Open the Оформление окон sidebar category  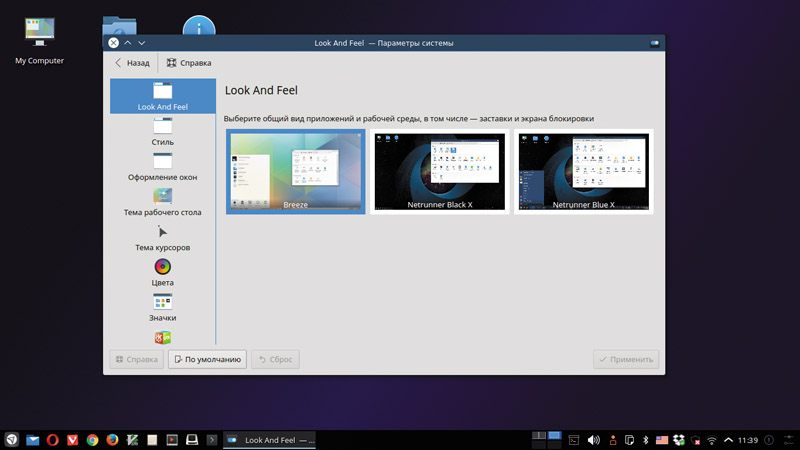click(x=163, y=166)
